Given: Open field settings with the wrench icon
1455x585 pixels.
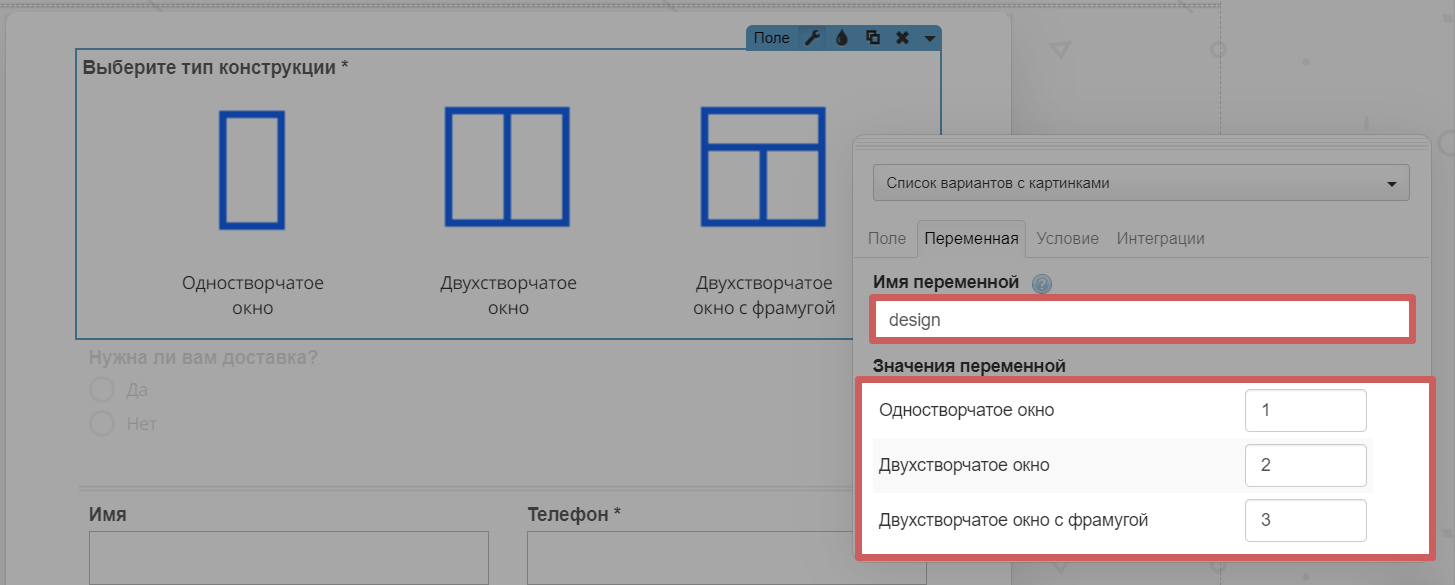Looking at the screenshot, I should tap(813, 38).
